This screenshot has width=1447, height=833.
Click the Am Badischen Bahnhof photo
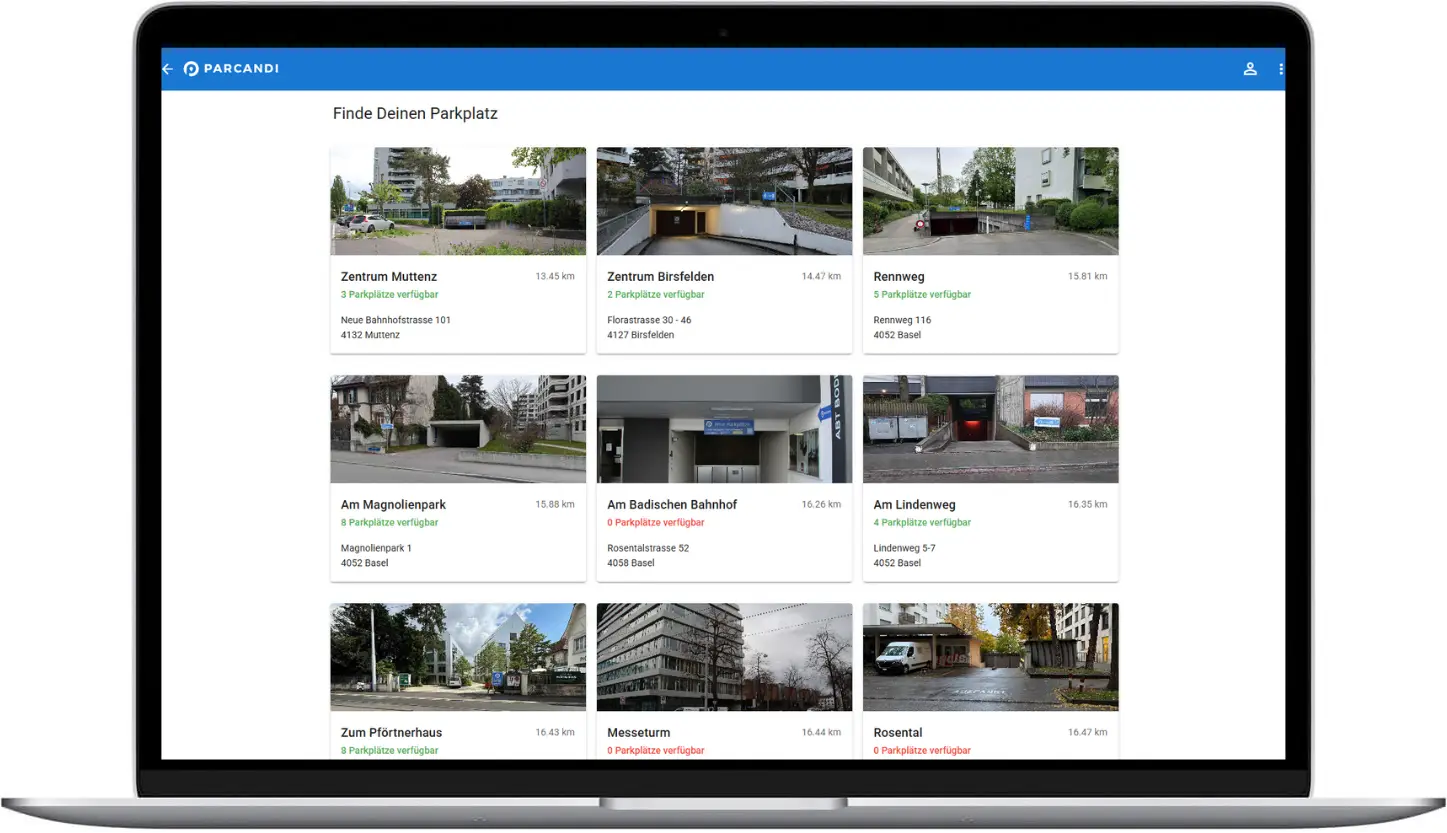(x=724, y=429)
